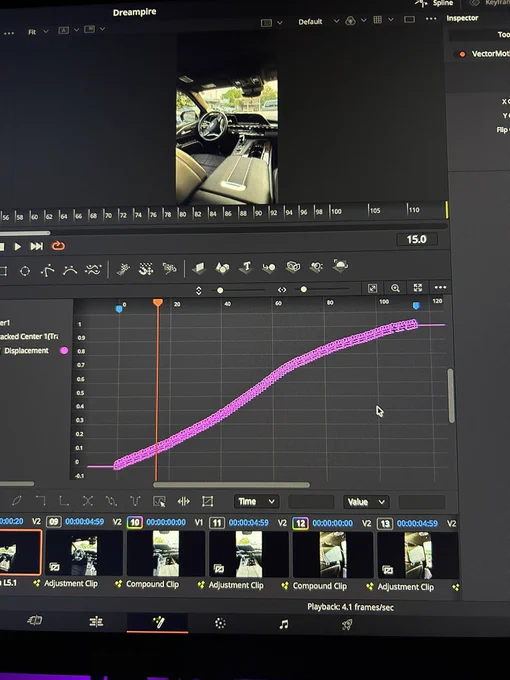Screen dimensions: 510x680
Task: Select the Polygon mask tool
Action: (x=47, y=270)
